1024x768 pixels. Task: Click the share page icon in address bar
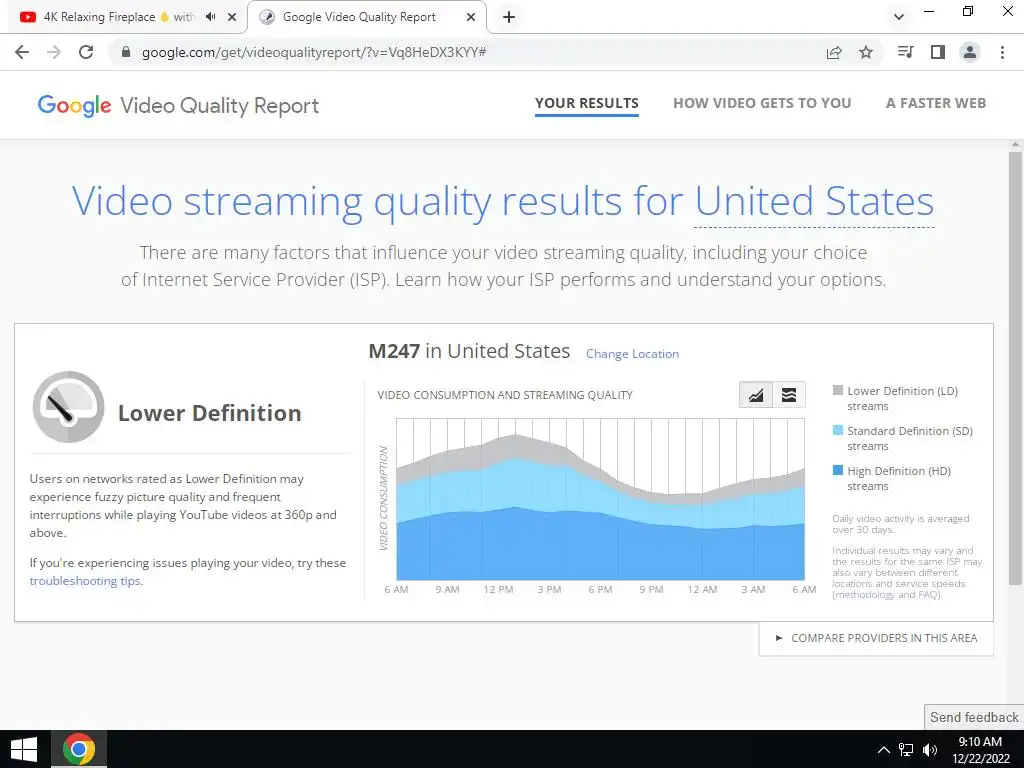pos(834,52)
